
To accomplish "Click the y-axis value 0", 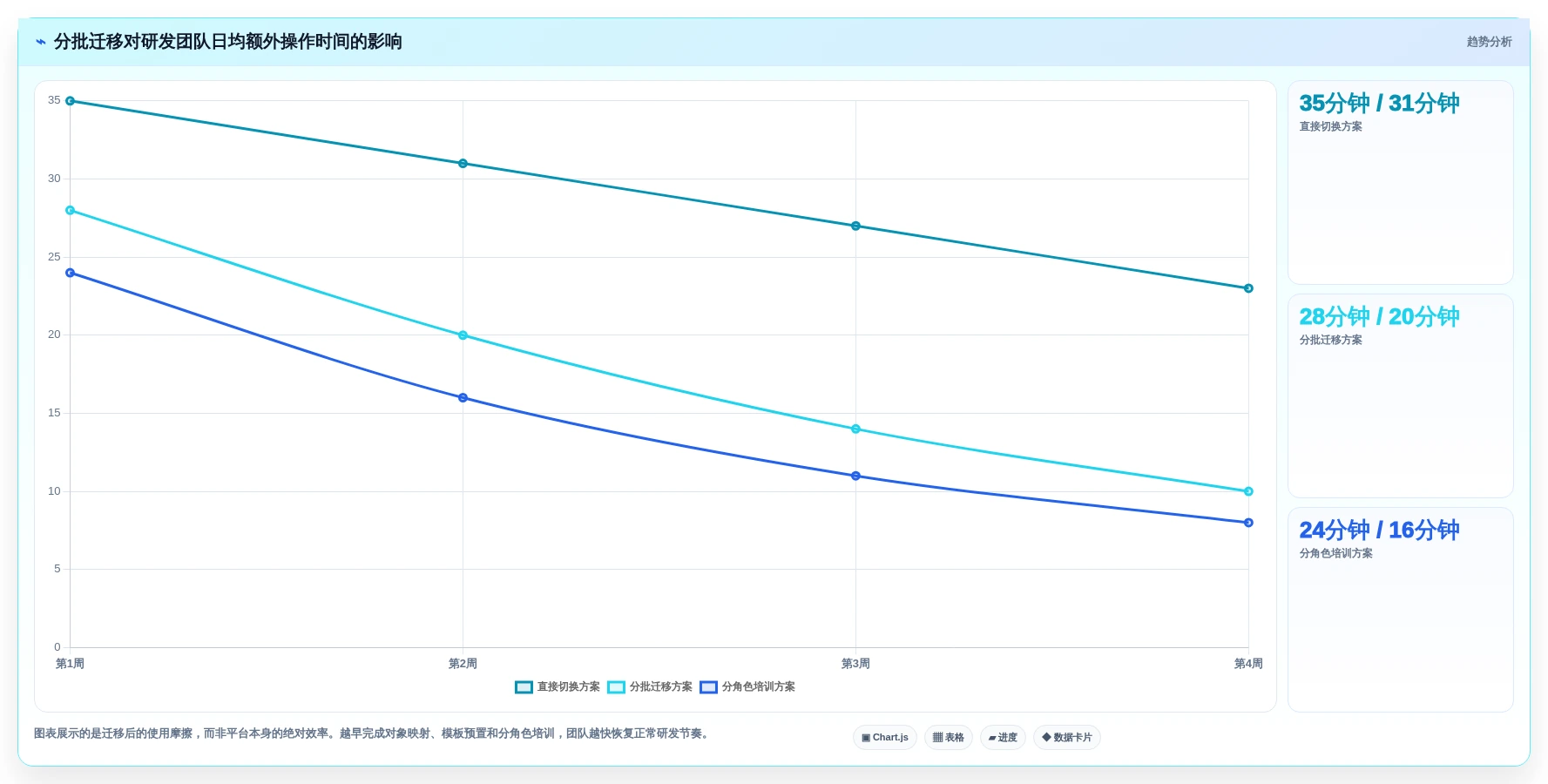I will (x=57, y=647).
